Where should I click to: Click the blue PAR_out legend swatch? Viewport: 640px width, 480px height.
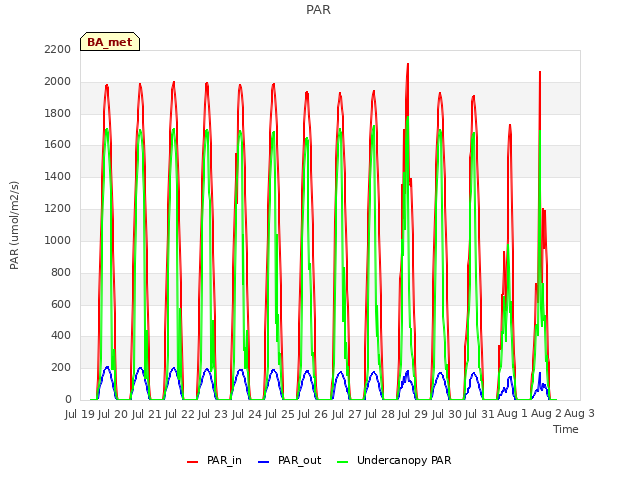(x=264, y=462)
